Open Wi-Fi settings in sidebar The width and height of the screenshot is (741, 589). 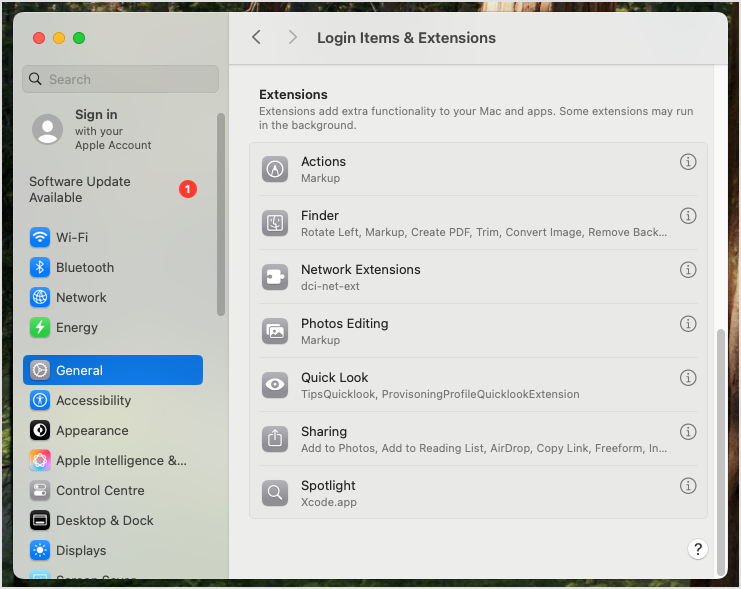pyautogui.click(x=113, y=237)
